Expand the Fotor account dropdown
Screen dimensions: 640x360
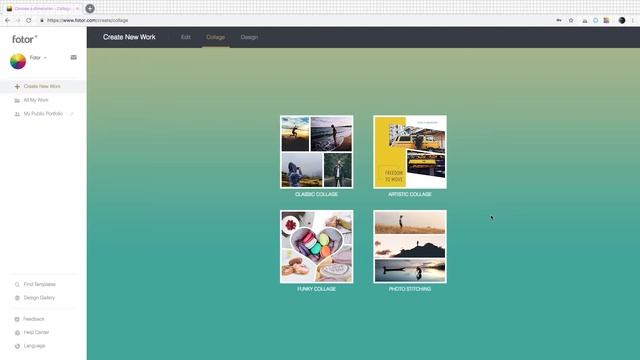coord(38,58)
